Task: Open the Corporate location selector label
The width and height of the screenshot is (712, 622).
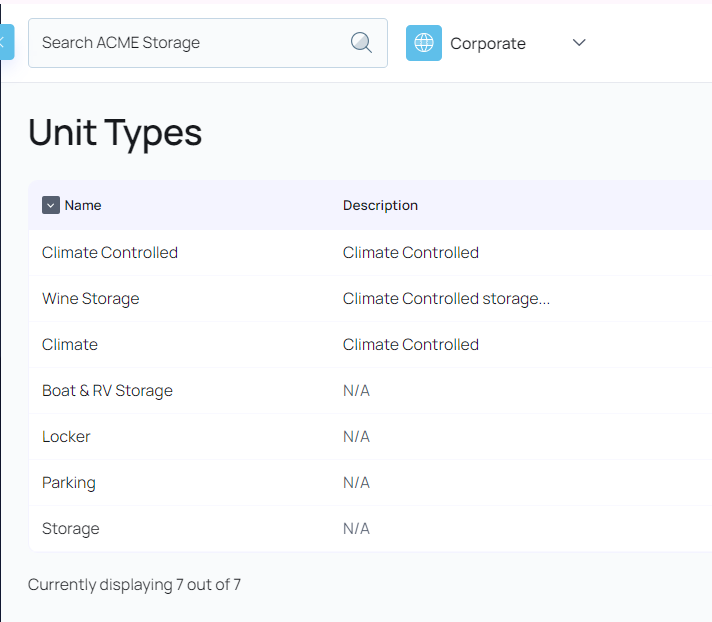Action: 487,44
